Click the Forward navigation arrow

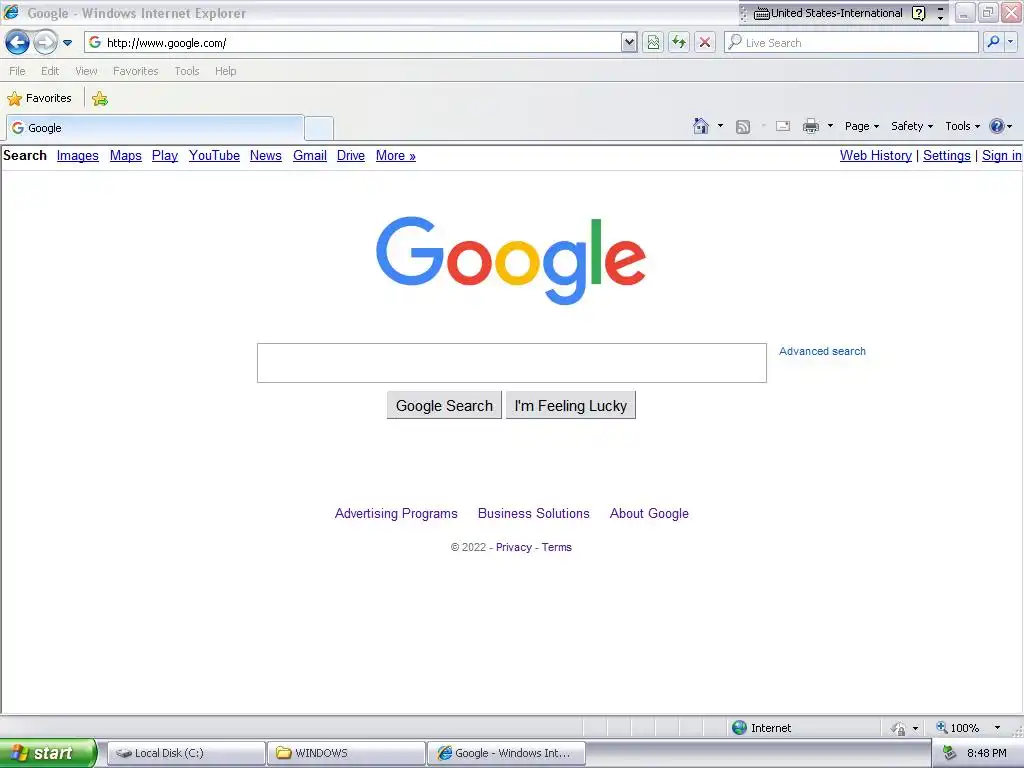(x=45, y=43)
